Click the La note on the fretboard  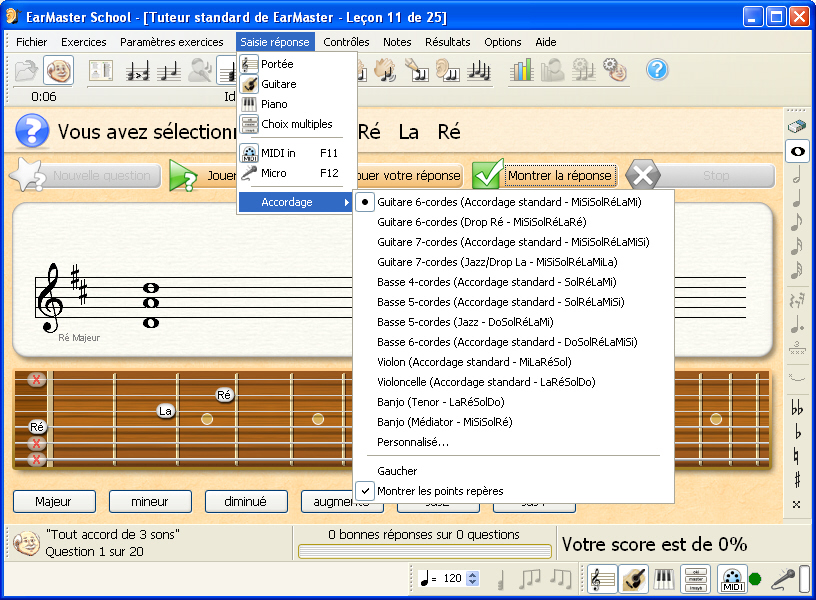[165, 411]
